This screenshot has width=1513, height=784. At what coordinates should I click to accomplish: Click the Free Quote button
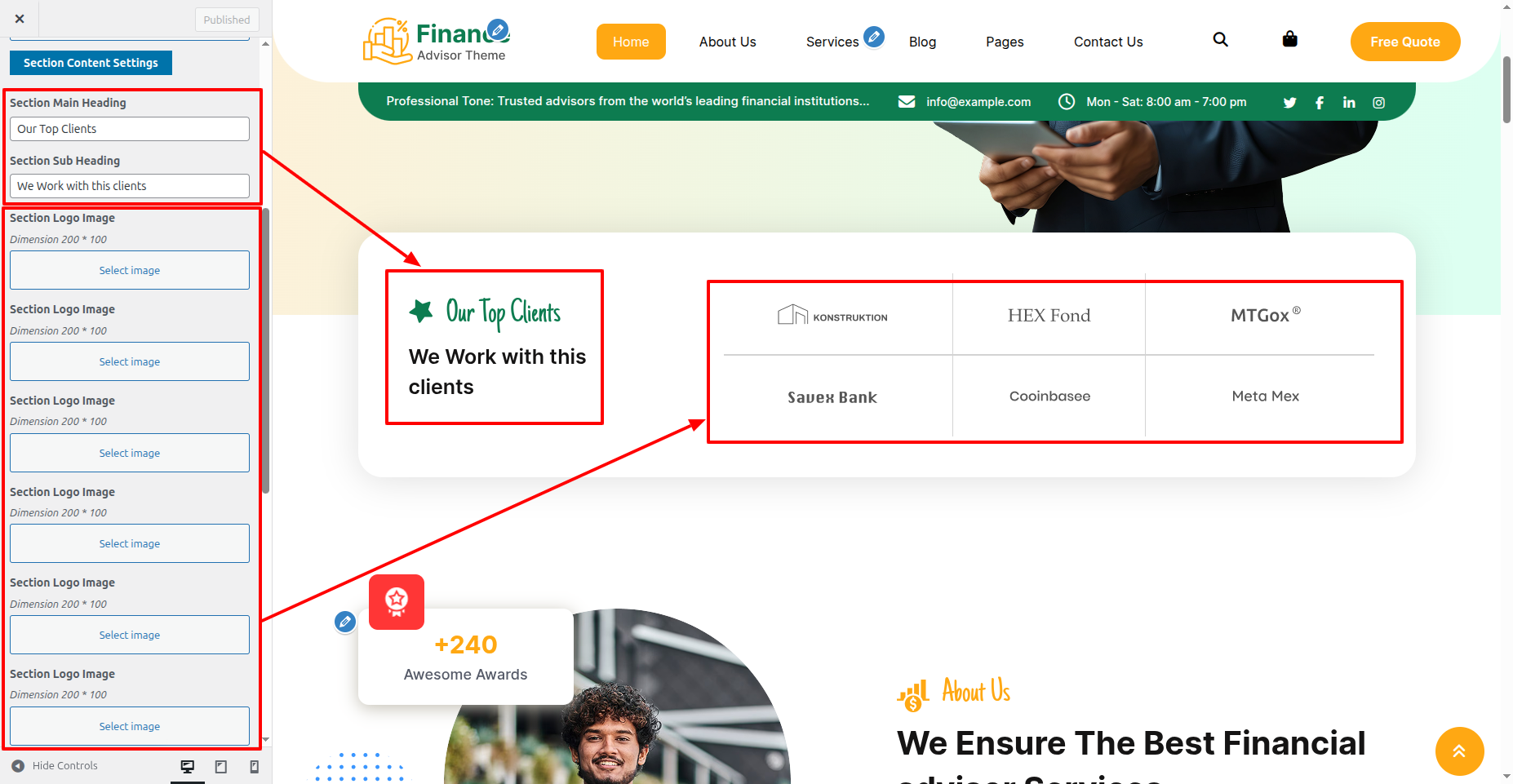click(1404, 42)
